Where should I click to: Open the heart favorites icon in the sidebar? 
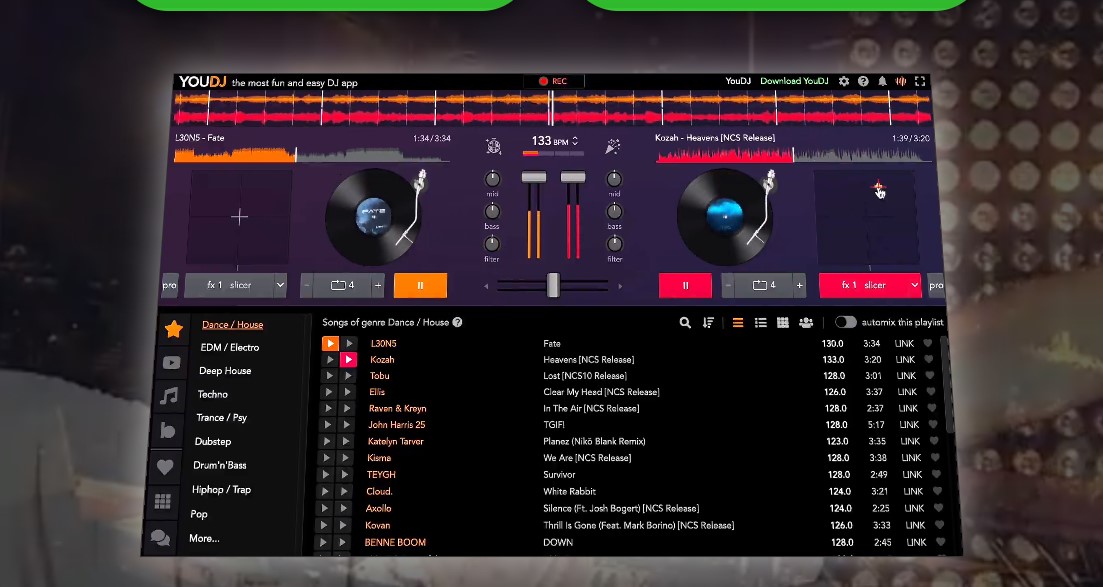pyautogui.click(x=165, y=466)
